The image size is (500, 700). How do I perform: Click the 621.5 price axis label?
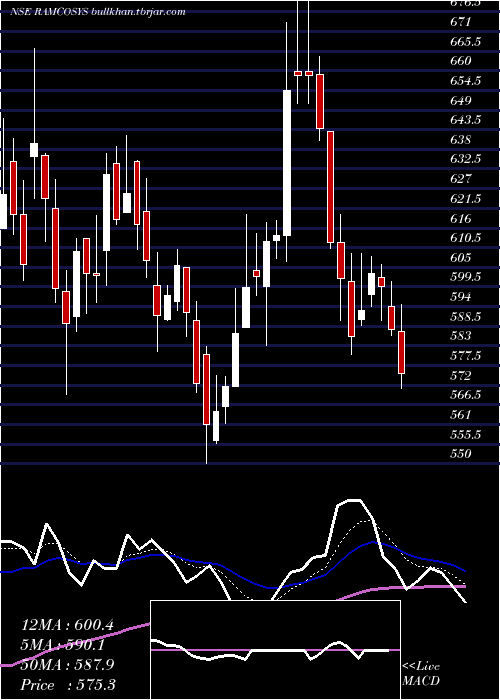pyautogui.click(x=465, y=199)
